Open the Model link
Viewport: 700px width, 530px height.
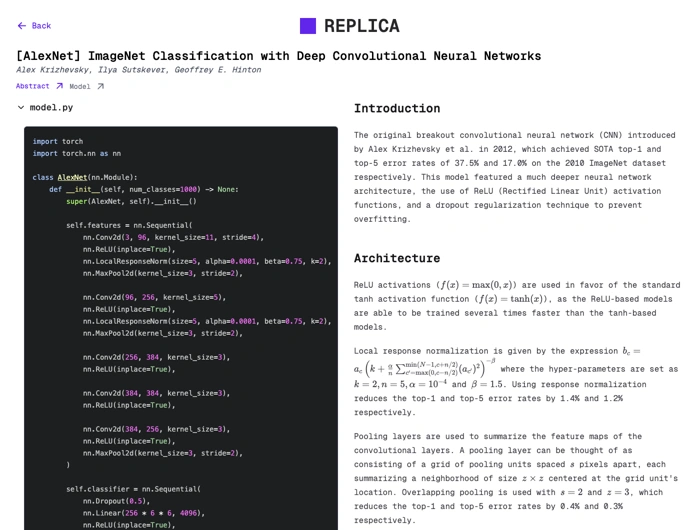80,87
